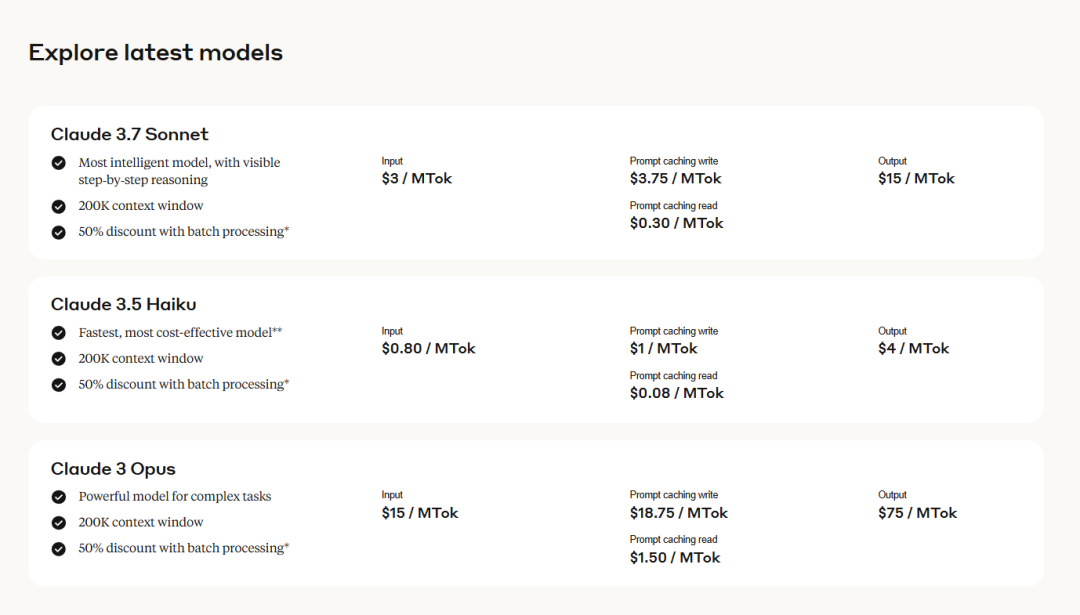Click checkmark by Claude 3.5 Haiku batch processing discount
The width and height of the screenshot is (1080, 615).
[x=59, y=385]
